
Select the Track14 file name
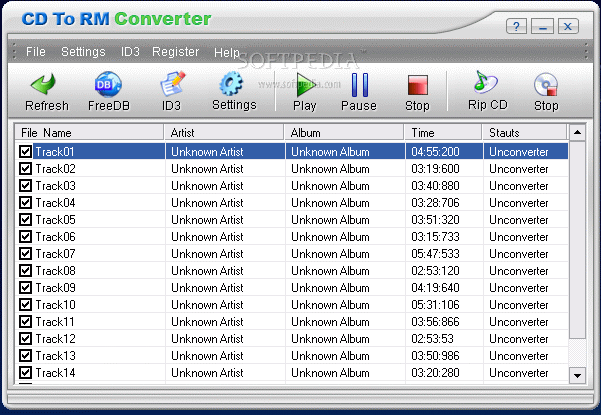pyautogui.click(x=56, y=372)
